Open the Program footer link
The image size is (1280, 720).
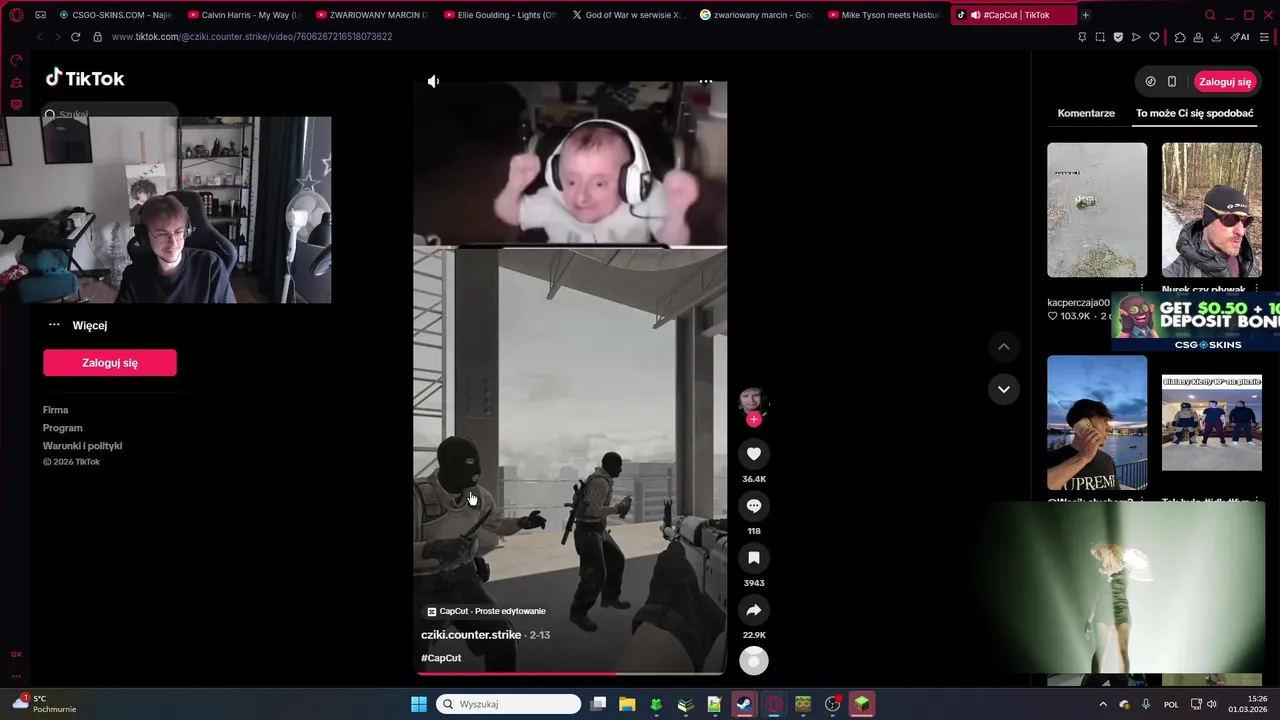coord(62,428)
